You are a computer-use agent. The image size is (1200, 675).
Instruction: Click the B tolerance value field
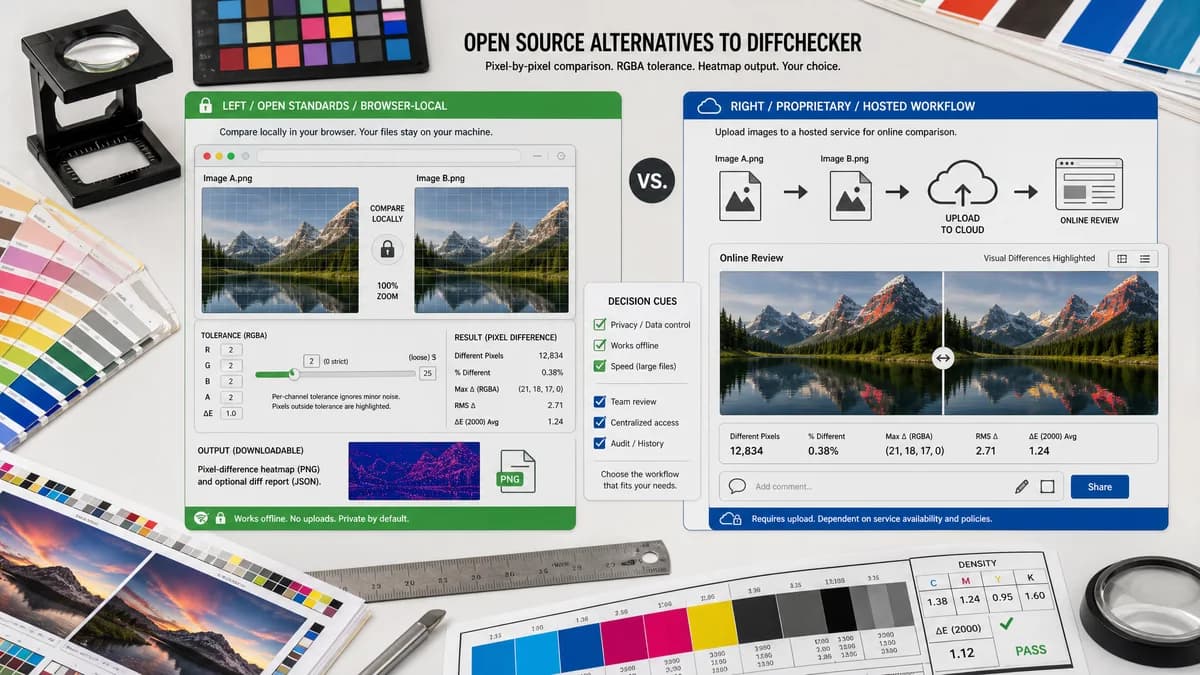pyautogui.click(x=231, y=381)
